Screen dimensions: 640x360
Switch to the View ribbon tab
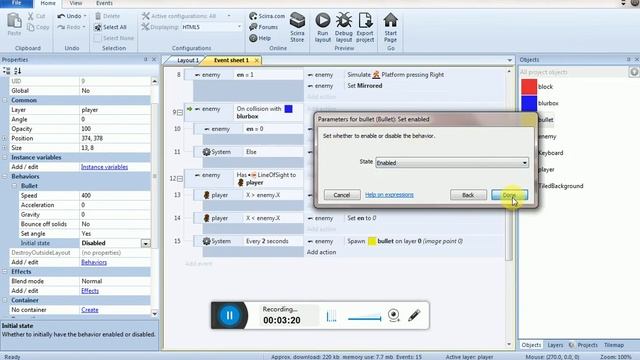point(76,3)
